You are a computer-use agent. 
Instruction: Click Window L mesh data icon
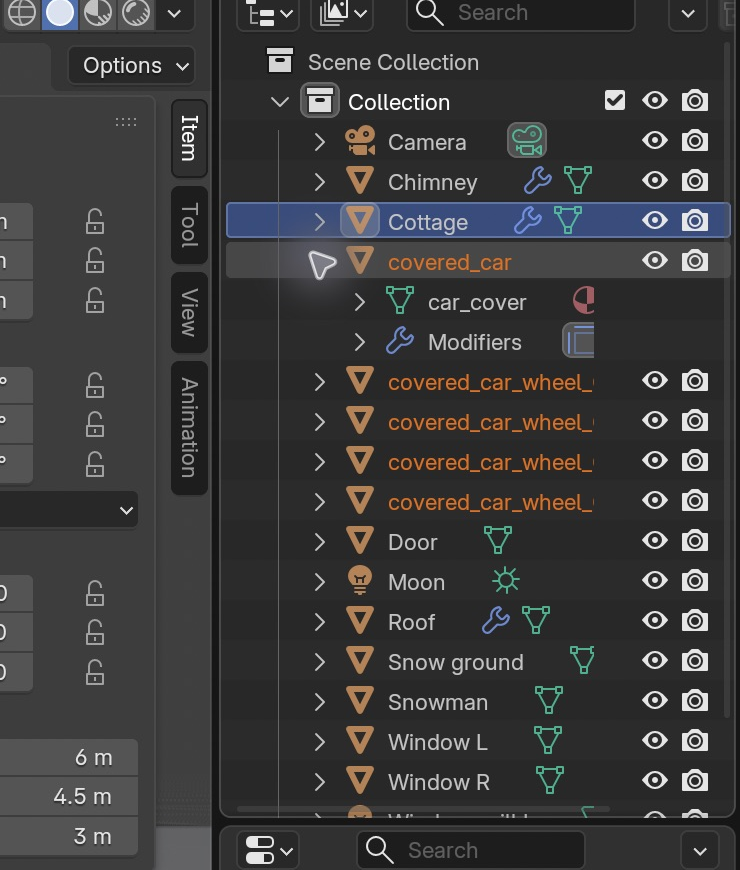coord(548,740)
